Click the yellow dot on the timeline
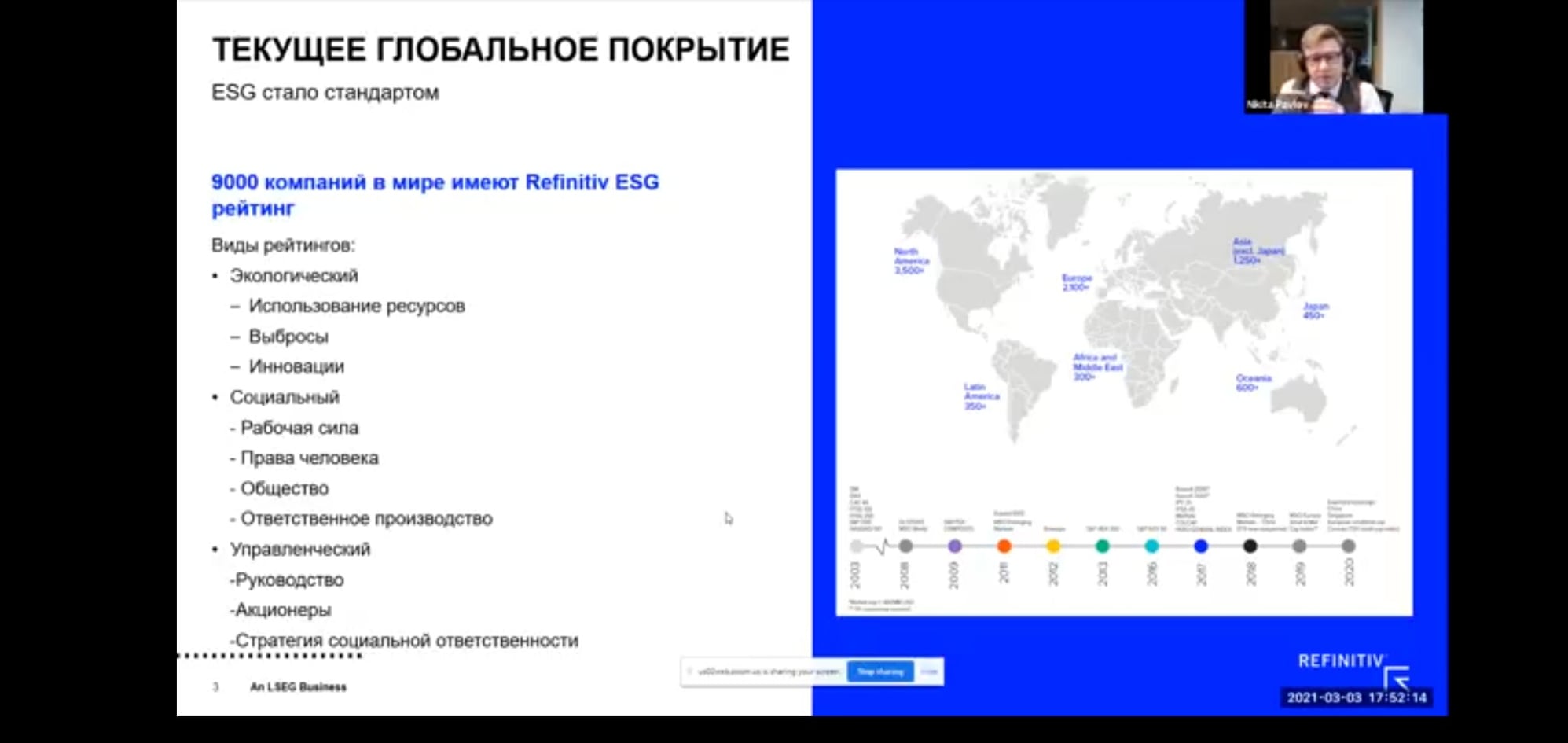Screen dimensions: 1568x743 (x=1053, y=546)
